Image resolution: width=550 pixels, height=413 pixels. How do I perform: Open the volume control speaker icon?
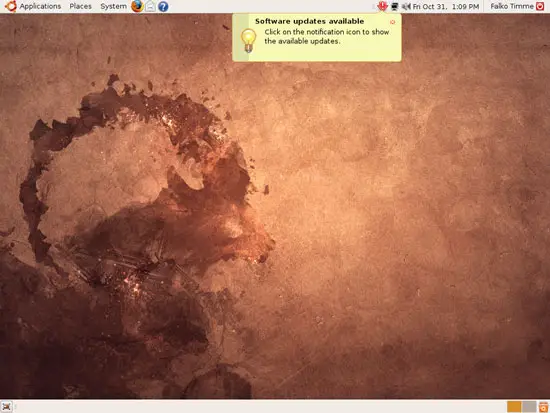point(406,6)
